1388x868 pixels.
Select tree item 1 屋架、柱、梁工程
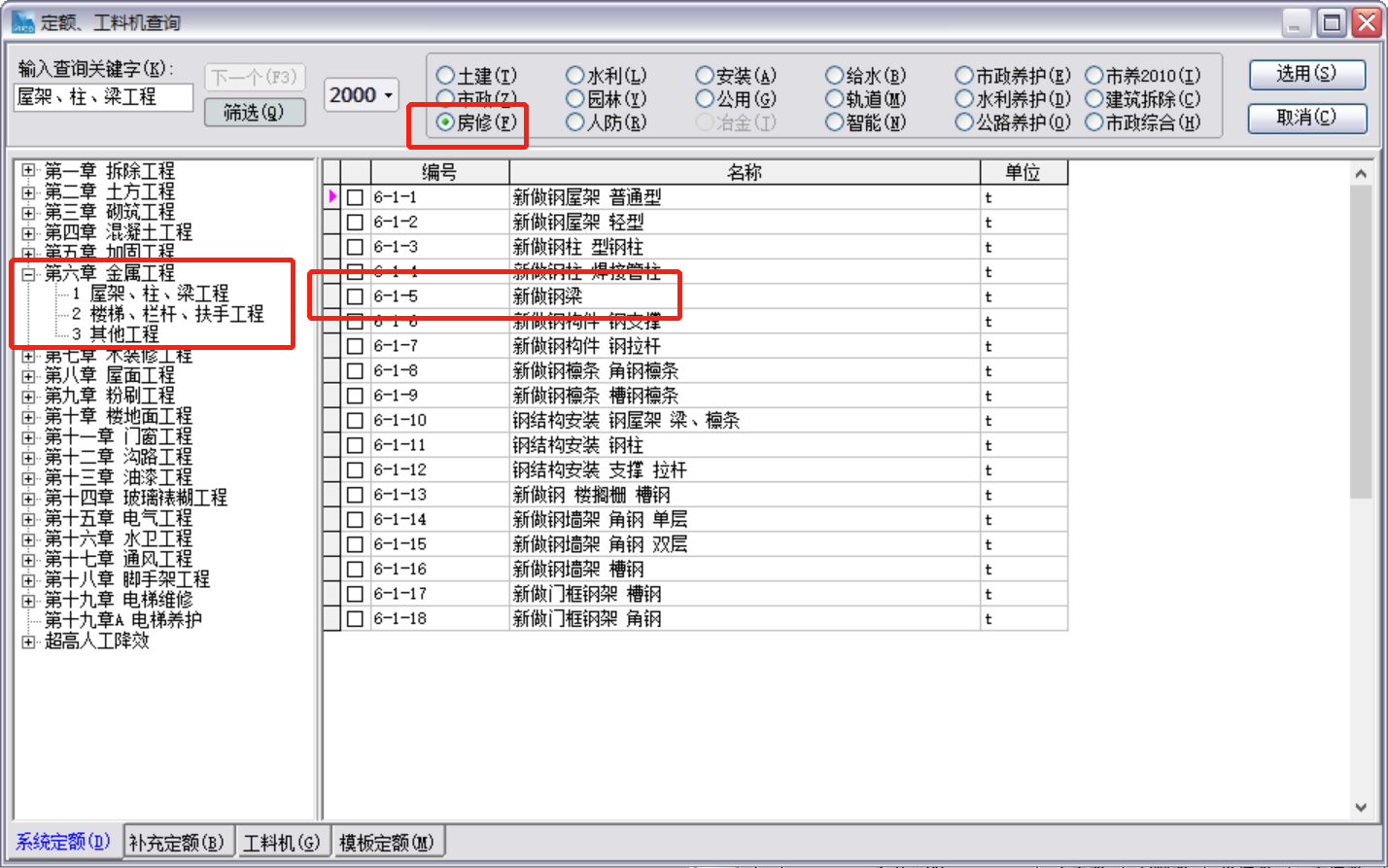click(150, 294)
